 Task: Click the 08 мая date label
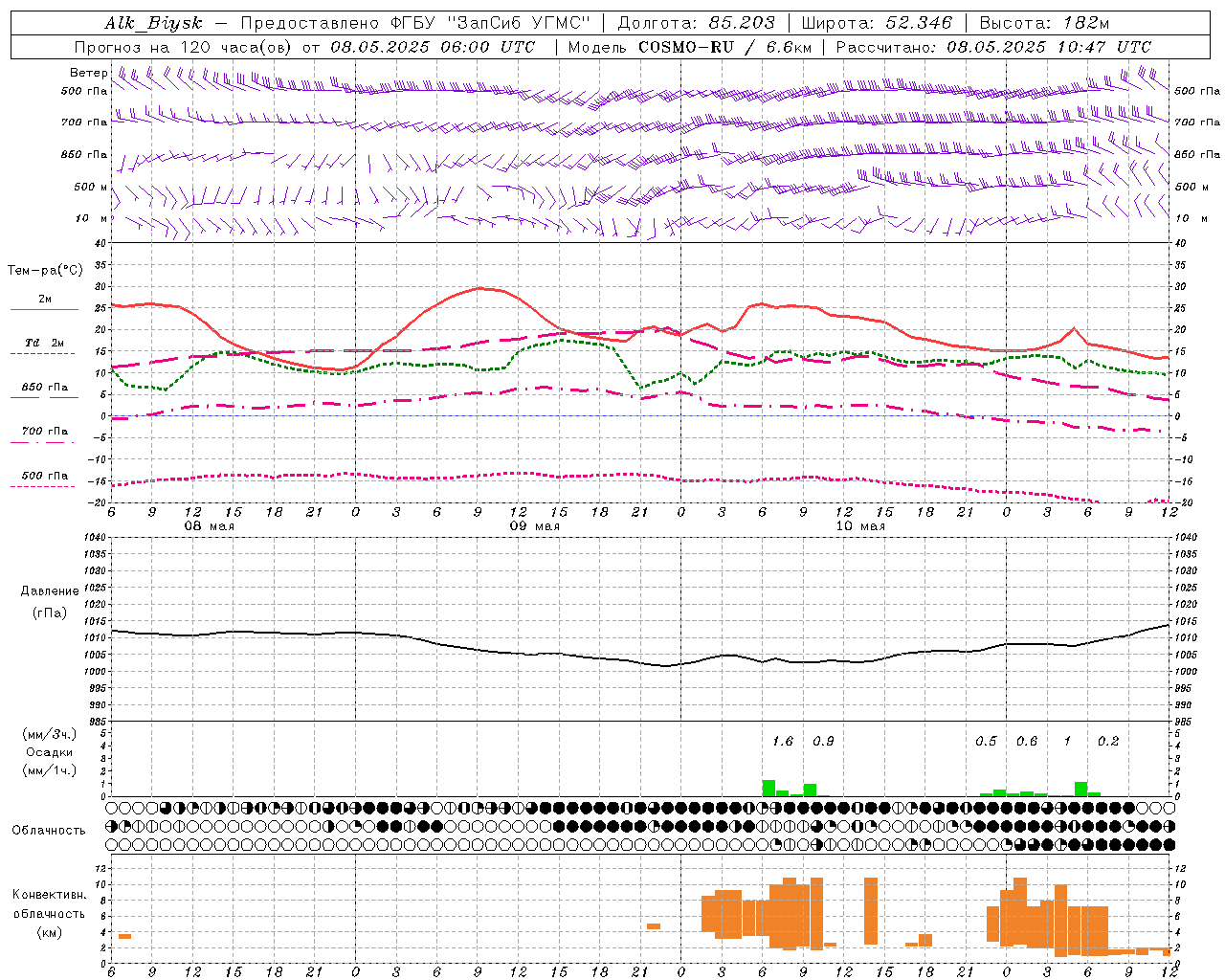click(209, 526)
